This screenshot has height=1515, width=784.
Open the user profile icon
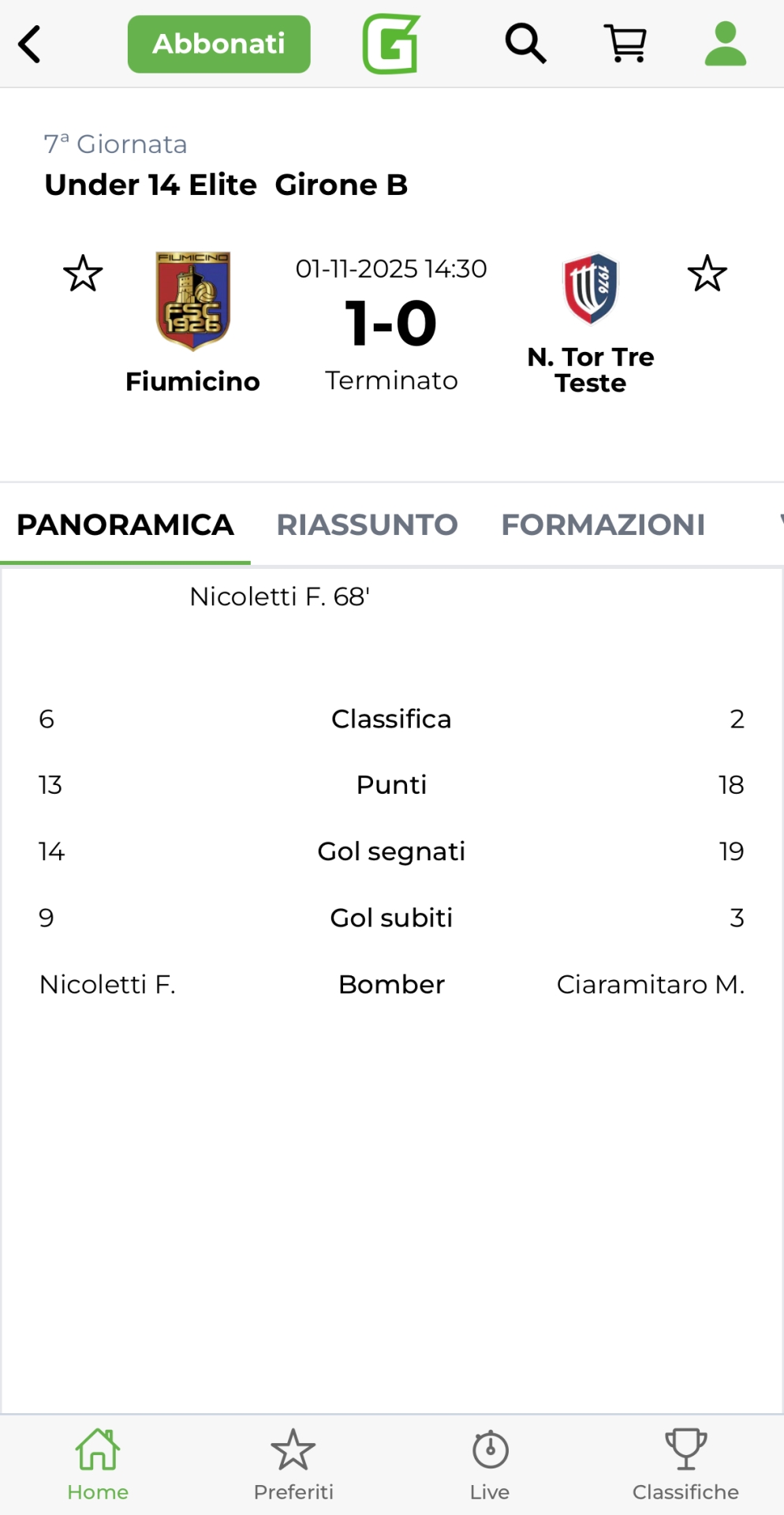[725, 44]
